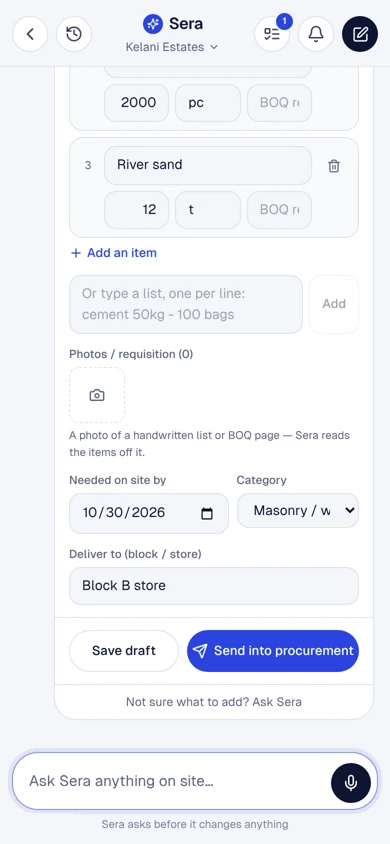
Task: Activate the microphone voice input
Action: pos(351,783)
